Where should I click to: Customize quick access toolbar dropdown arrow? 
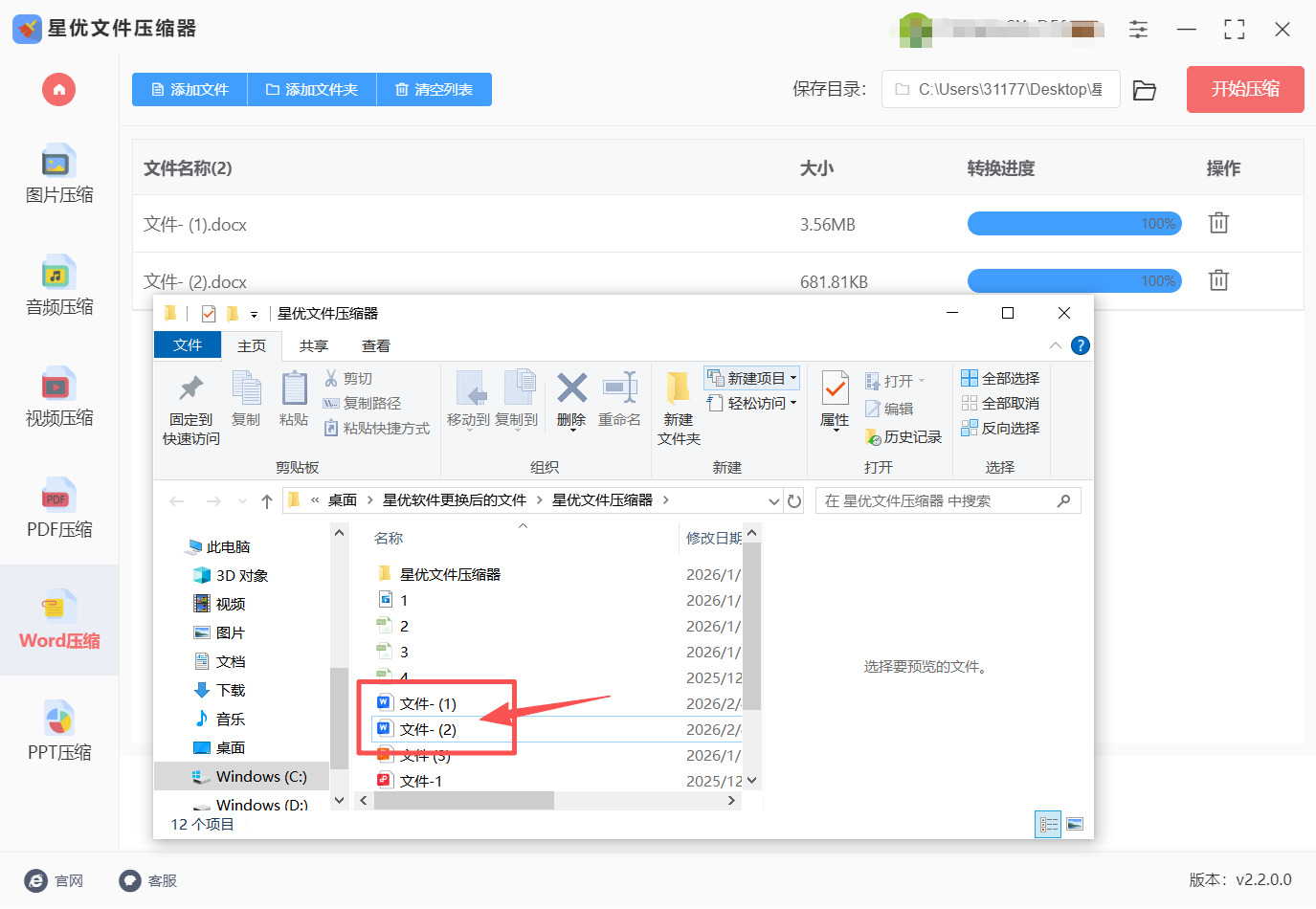254,314
